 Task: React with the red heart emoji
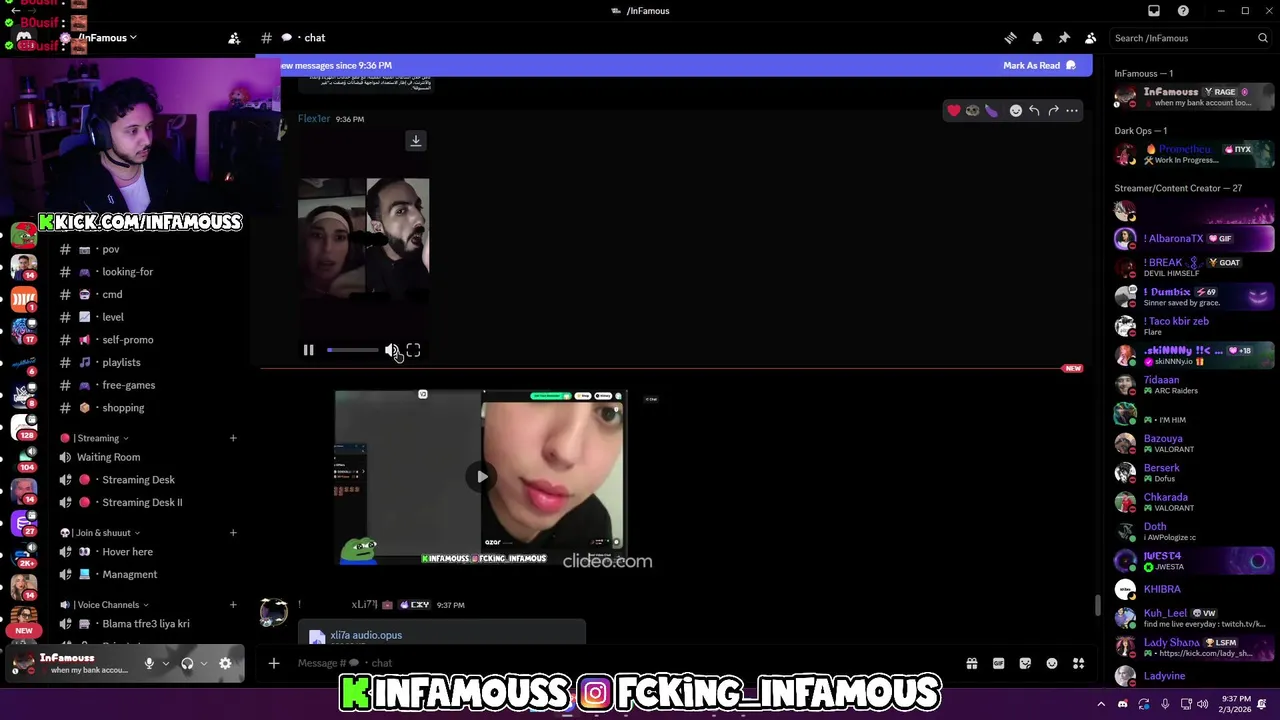click(x=954, y=110)
